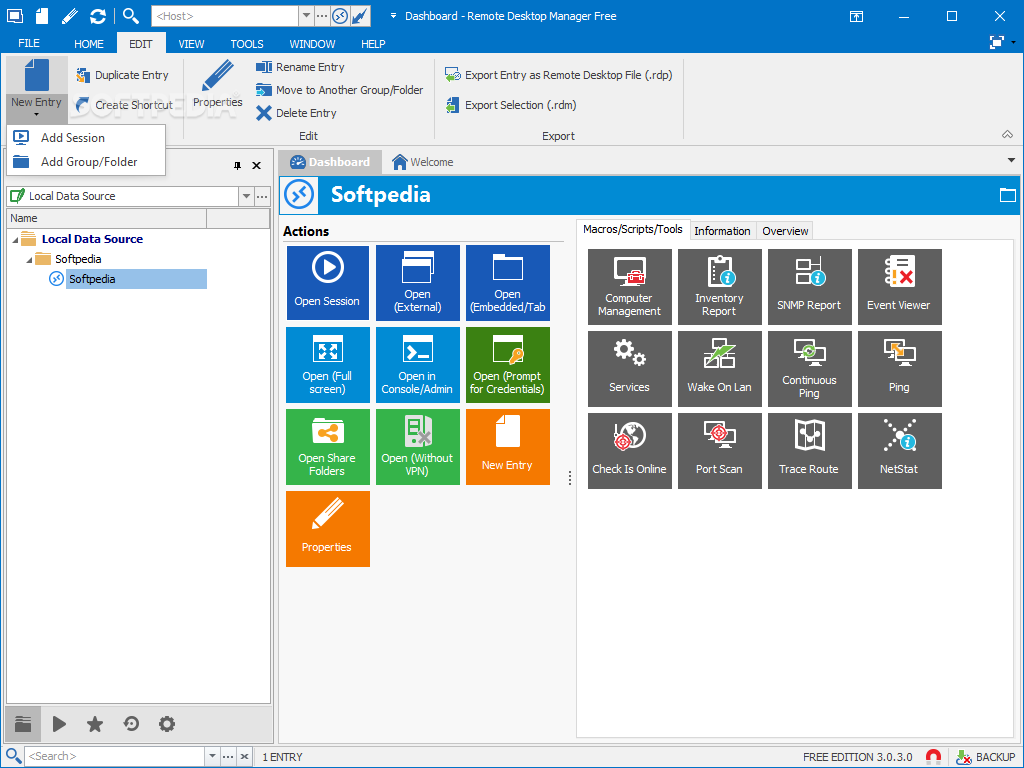Image resolution: width=1024 pixels, height=768 pixels.
Task: Open the Local Data Source dropdown arrow
Action: pyautogui.click(x=246, y=196)
